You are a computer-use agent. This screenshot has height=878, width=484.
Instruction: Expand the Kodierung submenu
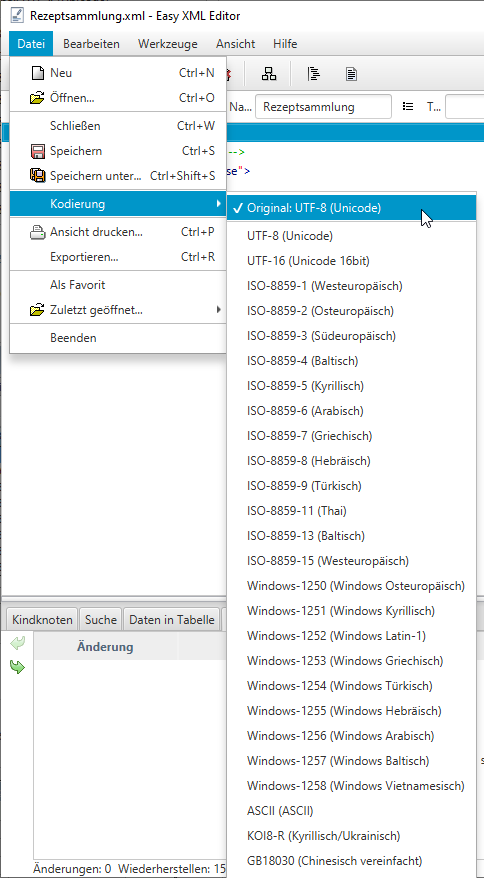click(118, 204)
